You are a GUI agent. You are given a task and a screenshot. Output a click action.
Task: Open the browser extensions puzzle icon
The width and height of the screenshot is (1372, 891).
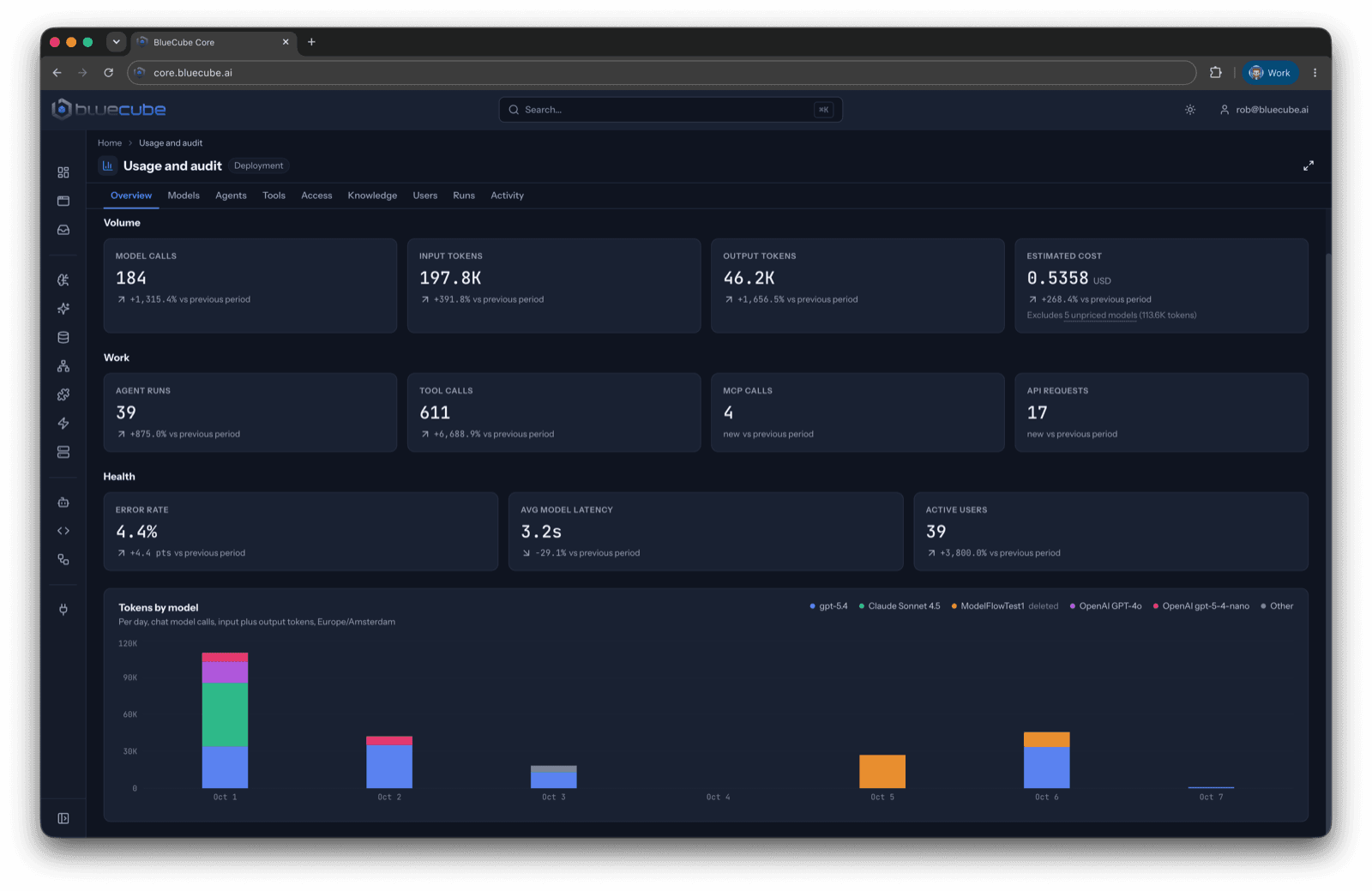(1216, 73)
